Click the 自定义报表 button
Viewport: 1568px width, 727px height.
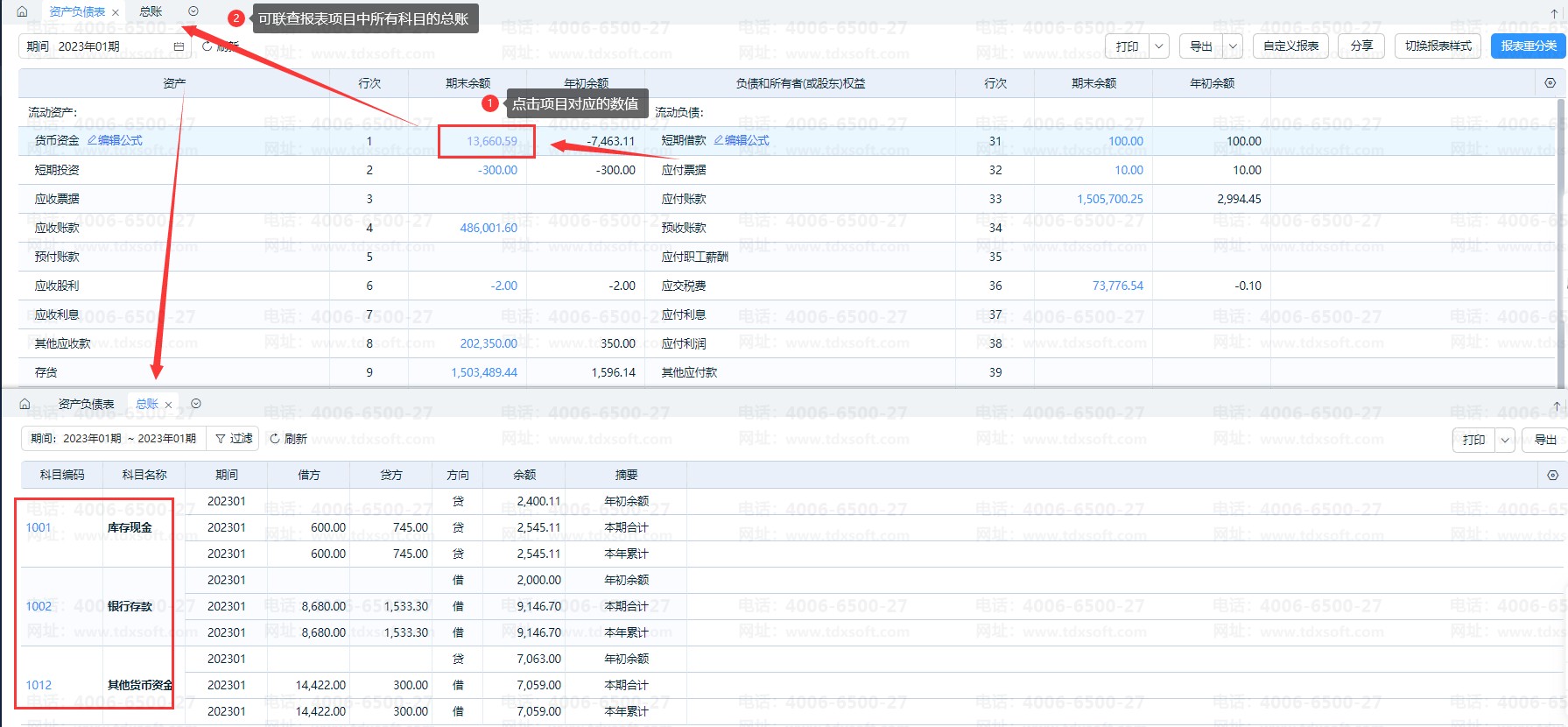pos(1290,46)
